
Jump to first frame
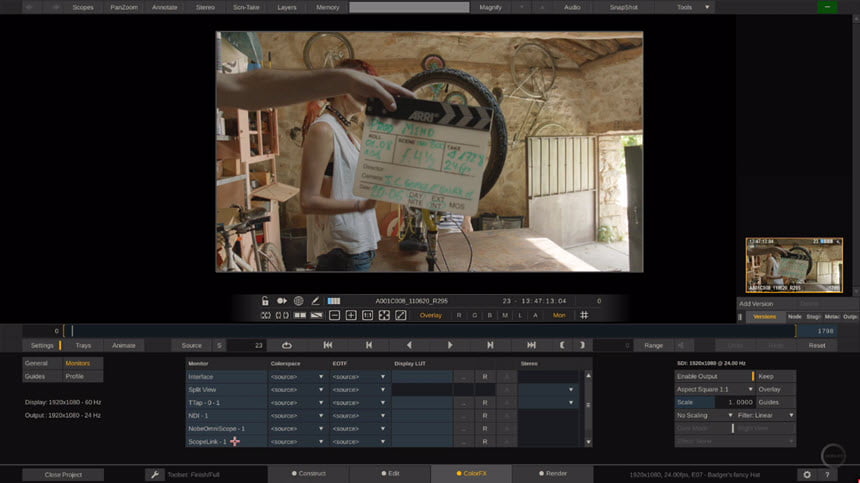pyautogui.click(x=328, y=345)
